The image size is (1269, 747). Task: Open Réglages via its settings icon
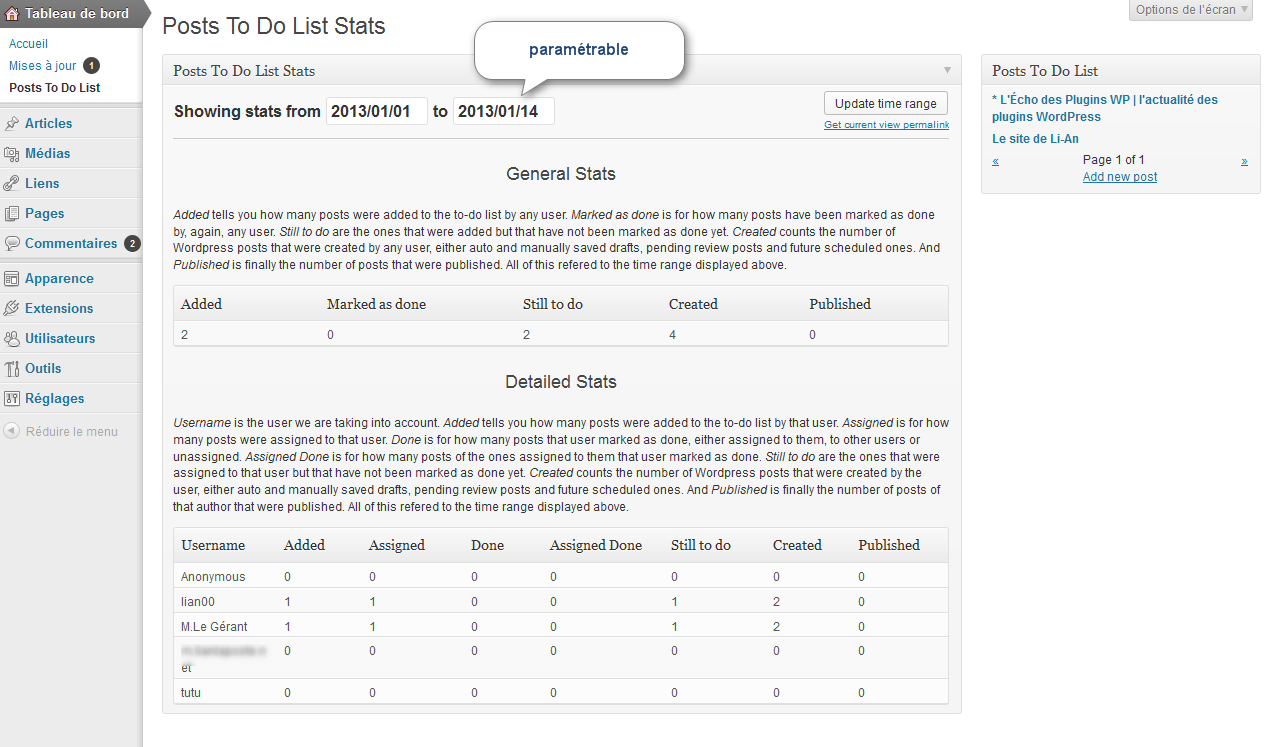pos(12,398)
